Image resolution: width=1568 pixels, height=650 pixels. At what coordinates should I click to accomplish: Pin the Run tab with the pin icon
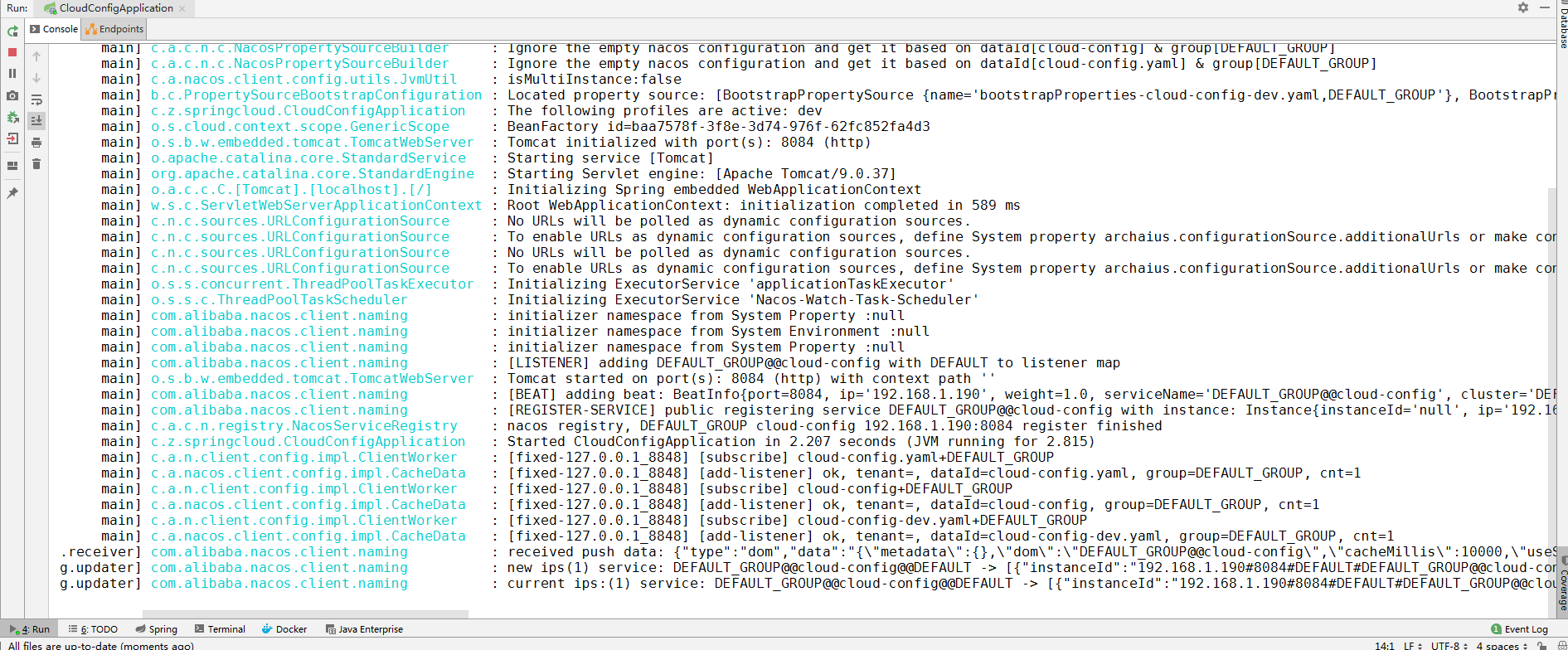tap(12, 193)
